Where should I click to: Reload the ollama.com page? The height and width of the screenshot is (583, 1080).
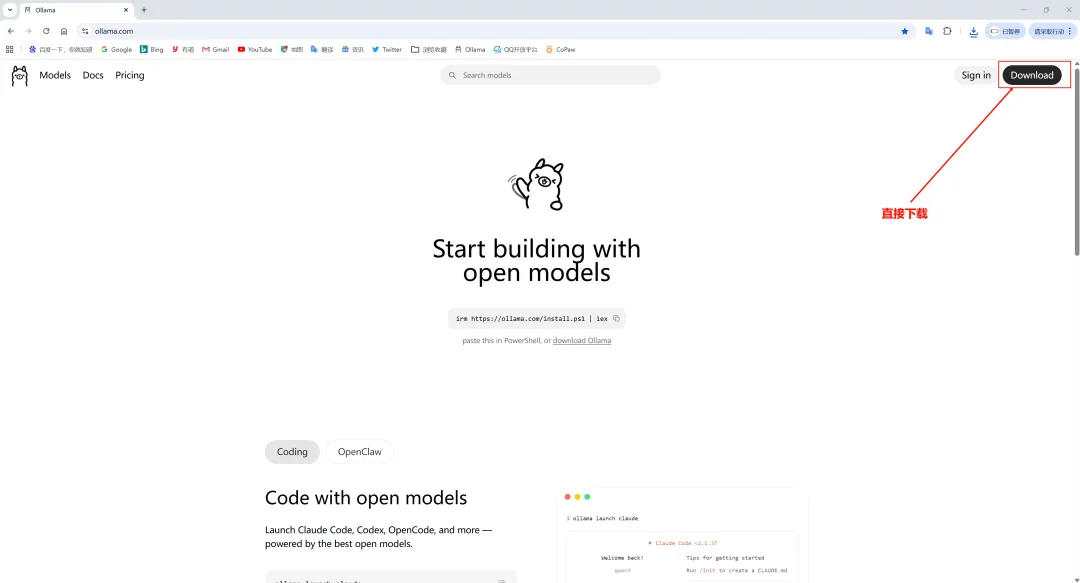pos(46,31)
